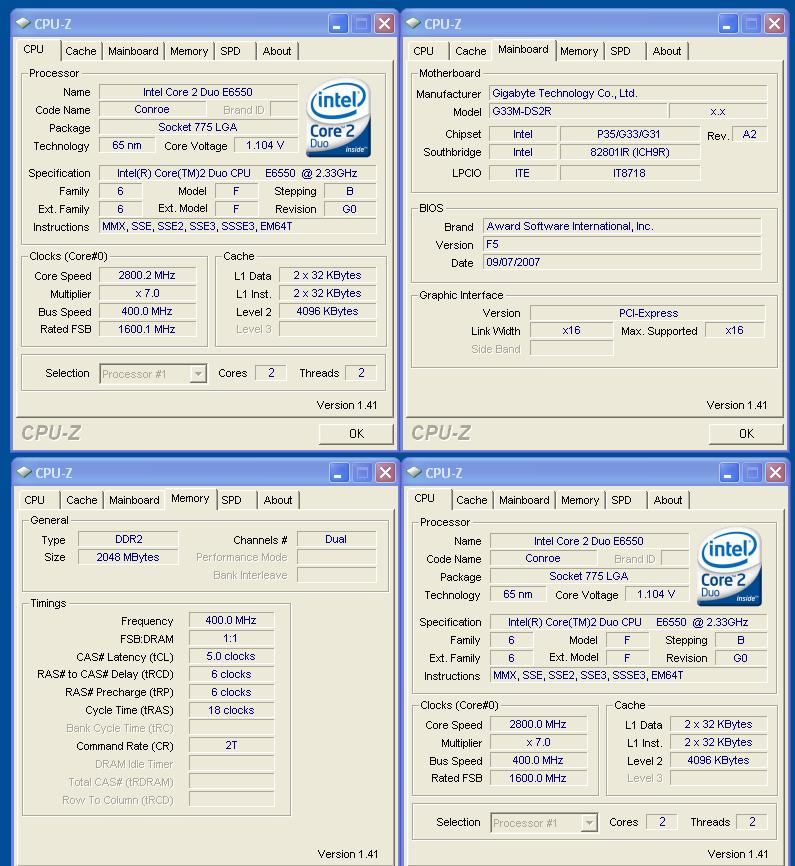Click Cycle Time value 18 clocks
795x866 pixels.
(x=231, y=710)
